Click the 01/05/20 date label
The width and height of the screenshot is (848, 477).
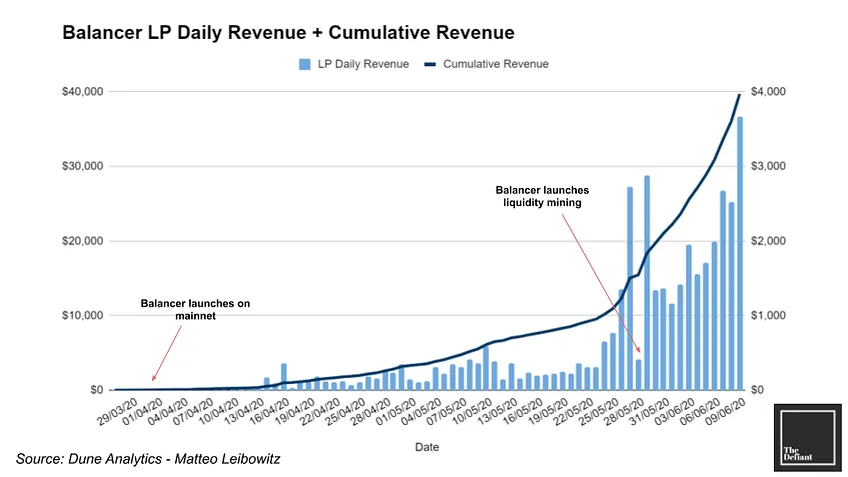[x=396, y=412]
